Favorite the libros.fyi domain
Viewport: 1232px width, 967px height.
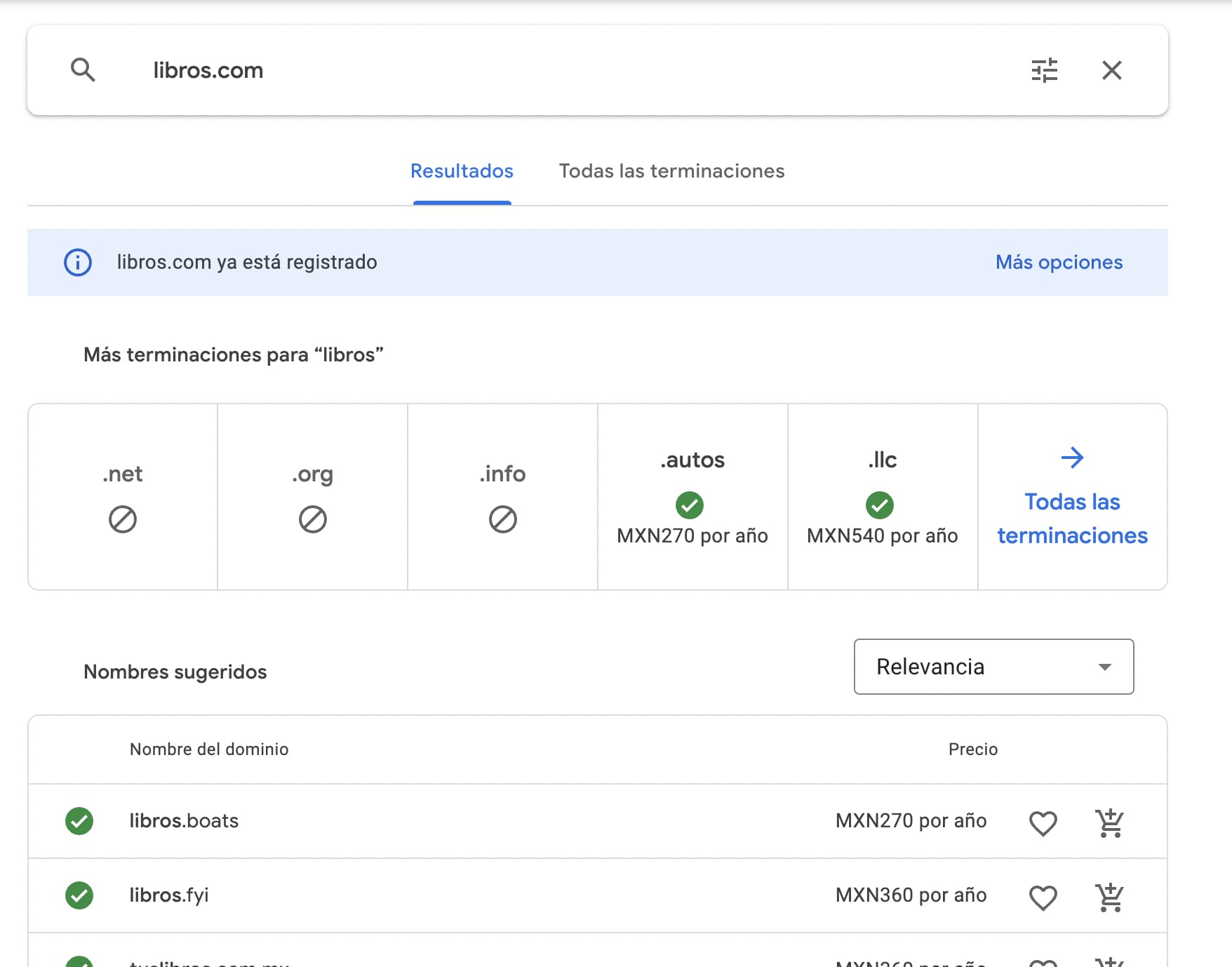click(x=1043, y=896)
